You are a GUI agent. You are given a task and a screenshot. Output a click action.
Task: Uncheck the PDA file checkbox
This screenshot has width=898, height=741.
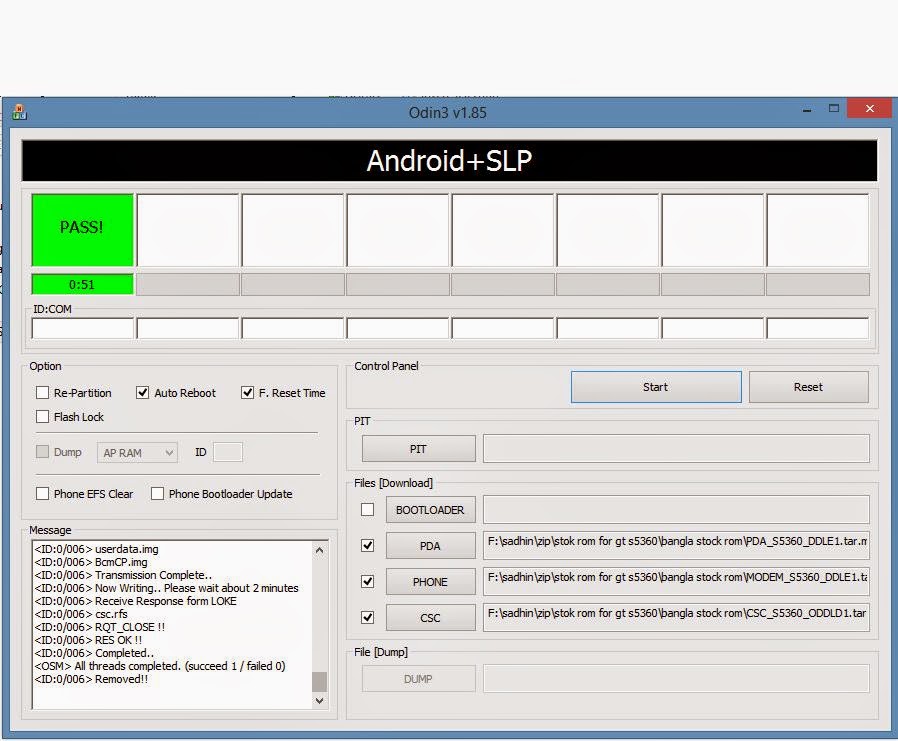click(368, 546)
